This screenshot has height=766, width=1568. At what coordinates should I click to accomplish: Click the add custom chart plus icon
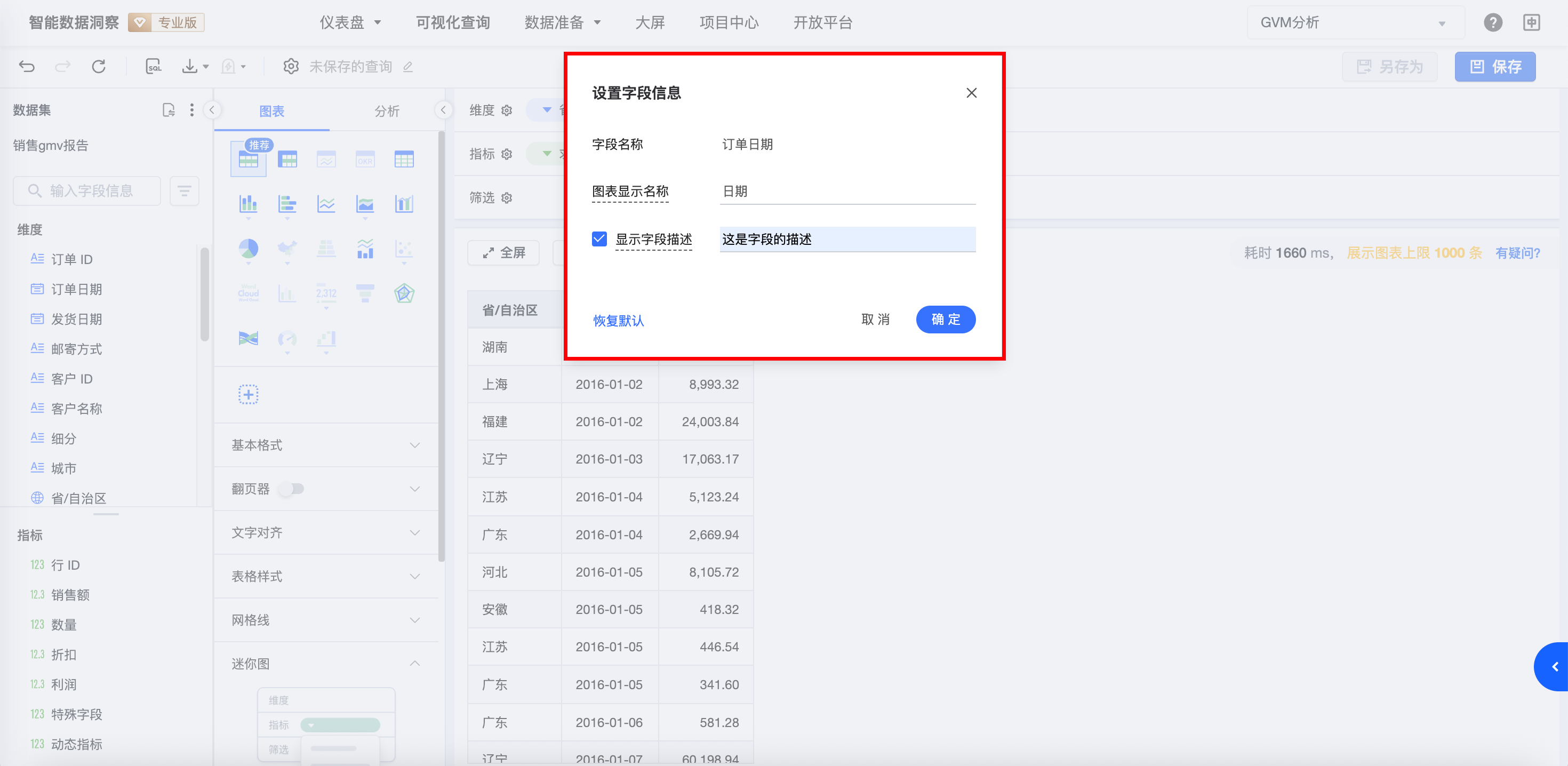point(248,395)
